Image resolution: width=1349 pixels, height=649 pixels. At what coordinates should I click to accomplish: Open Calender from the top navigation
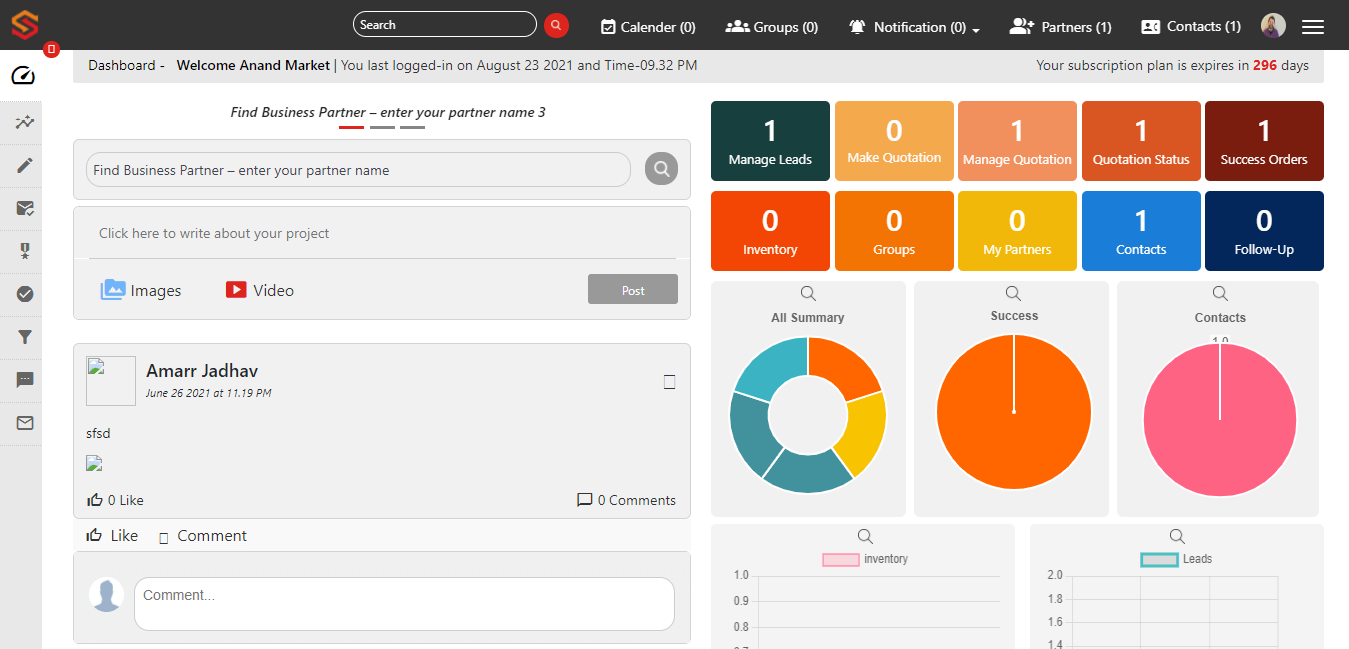point(648,27)
